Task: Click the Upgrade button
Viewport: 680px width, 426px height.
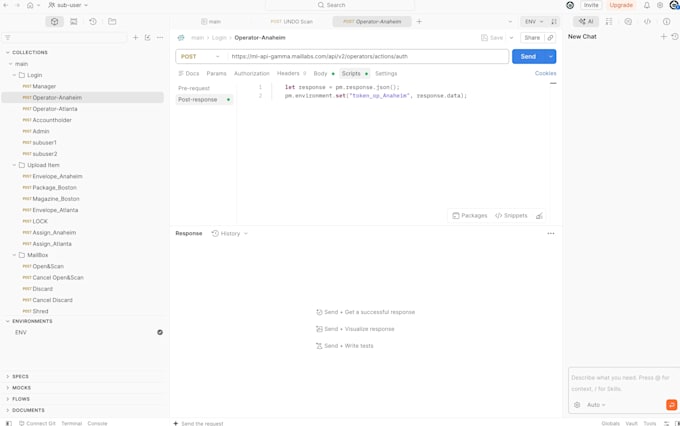Action: pos(621,5)
